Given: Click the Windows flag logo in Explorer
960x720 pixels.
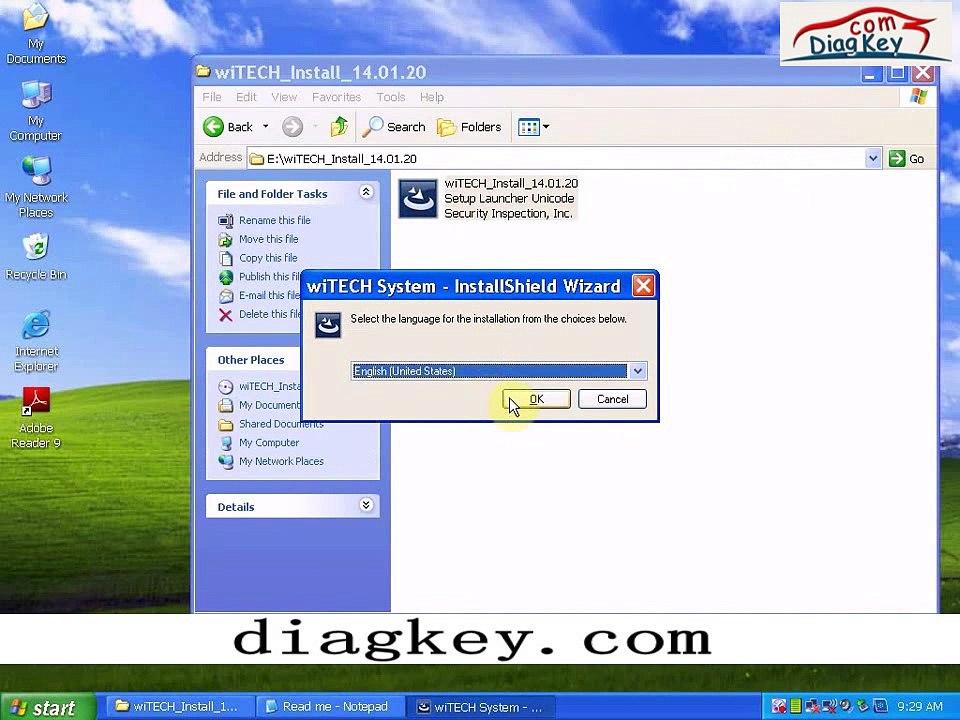Looking at the screenshot, I should click(x=918, y=97).
